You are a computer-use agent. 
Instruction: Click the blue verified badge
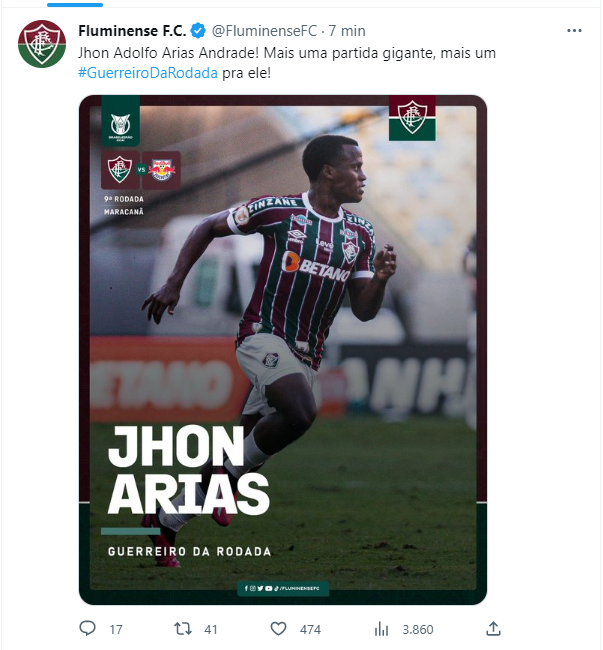click(198, 31)
